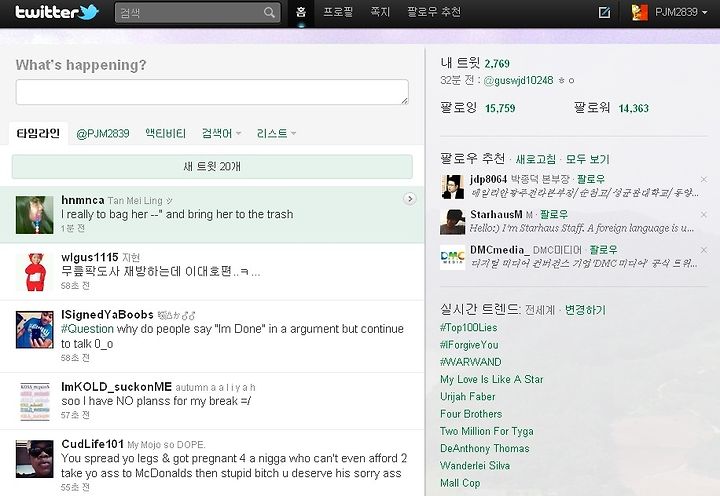The image size is (720, 496).
Task: Open the #WARWAND trend
Action: point(471,362)
